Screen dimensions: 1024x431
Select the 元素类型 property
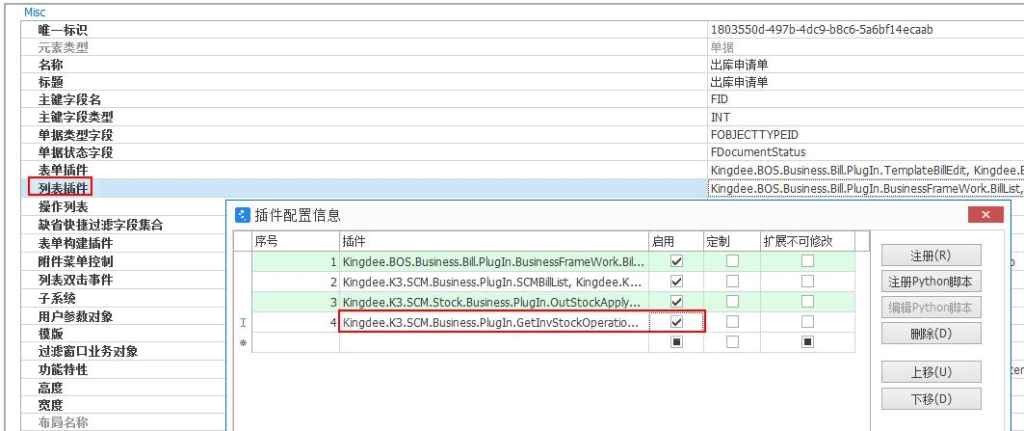[63, 48]
